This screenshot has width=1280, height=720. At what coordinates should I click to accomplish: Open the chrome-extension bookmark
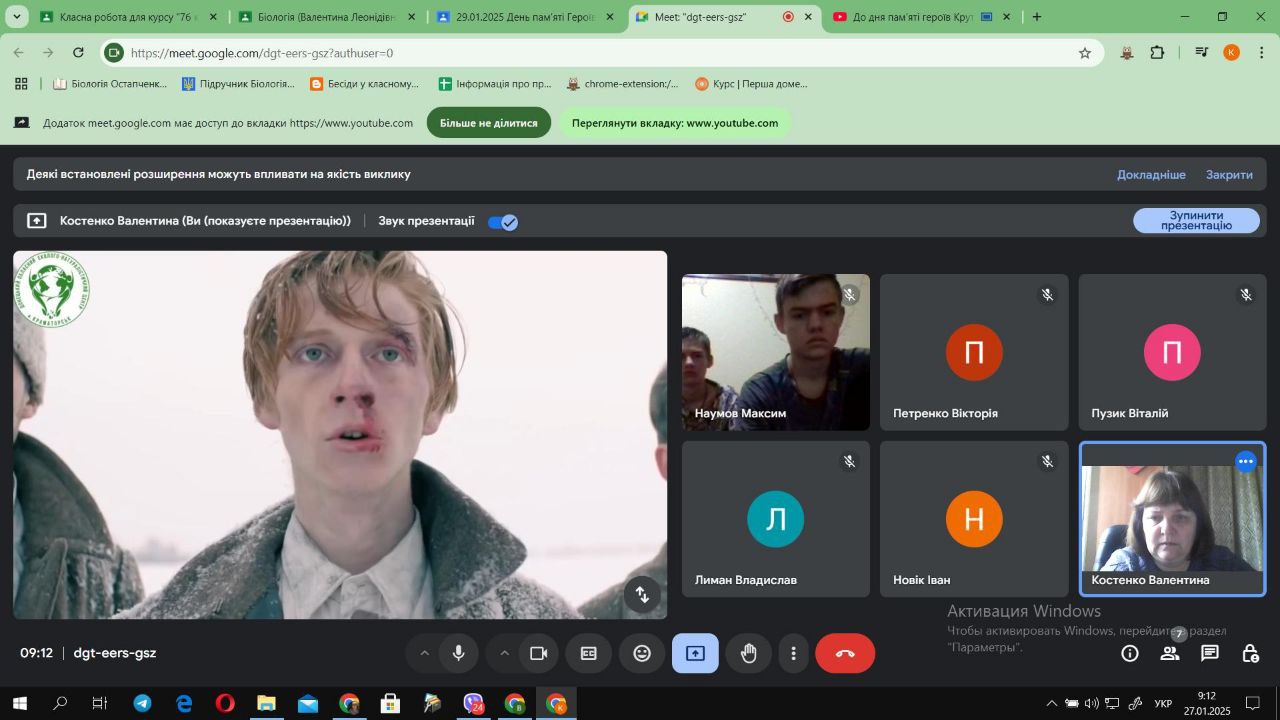point(622,84)
